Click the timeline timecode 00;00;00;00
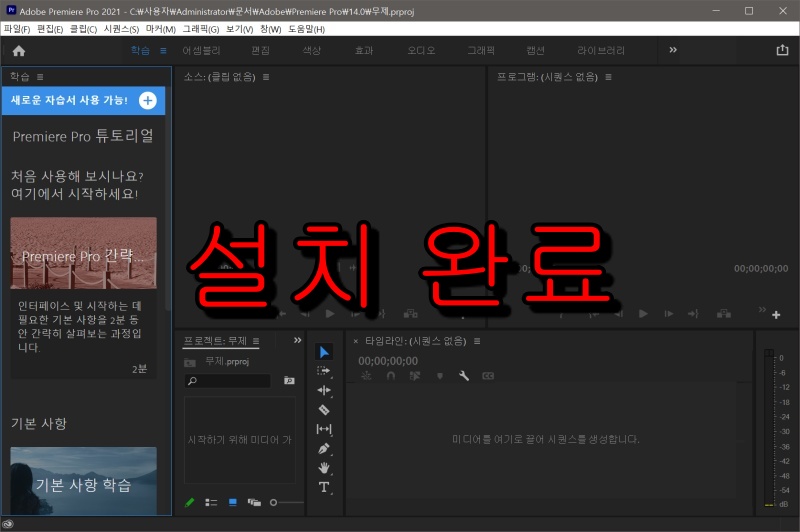800x532 pixels. point(388,361)
